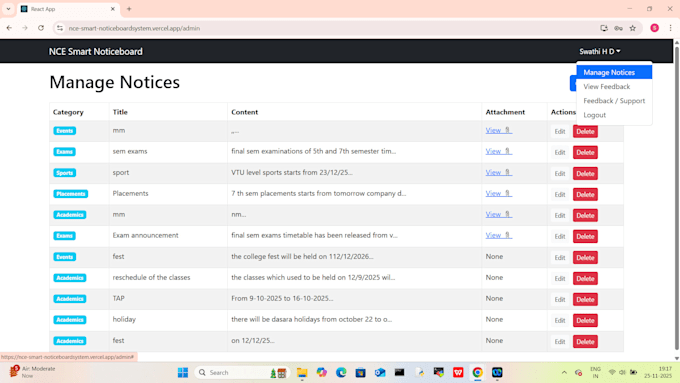Screen dimensions: 680x383
Task: Open Windows Start menu
Action: pos(183,373)
